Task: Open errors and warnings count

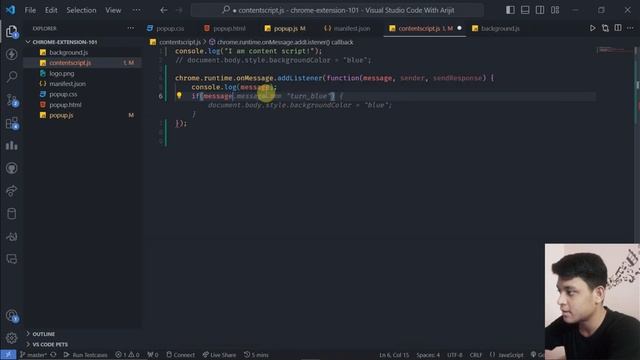Action: (127, 355)
